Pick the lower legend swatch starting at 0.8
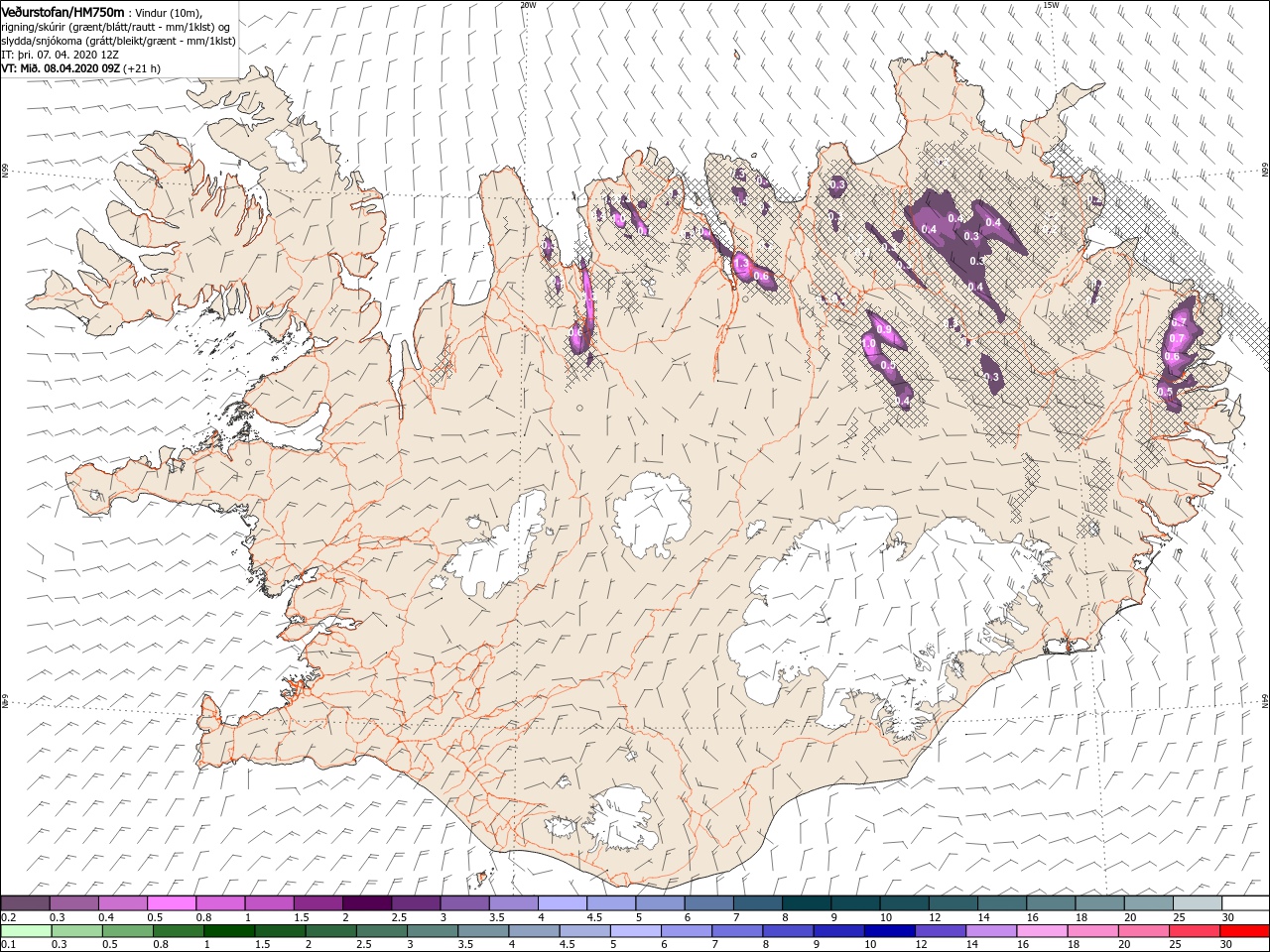1270x952 pixels. pyautogui.click(x=178, y=931)
